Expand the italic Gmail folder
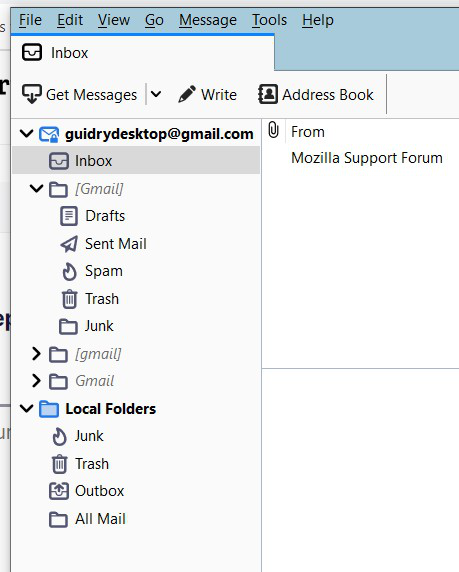Viewport: 459px width, 572px height. [x=36, y=380]
